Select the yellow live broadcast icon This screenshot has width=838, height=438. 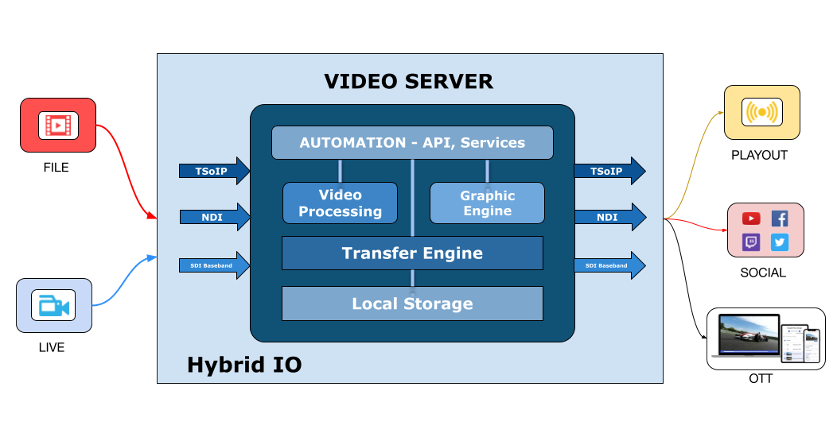click(x=762, y=112)
